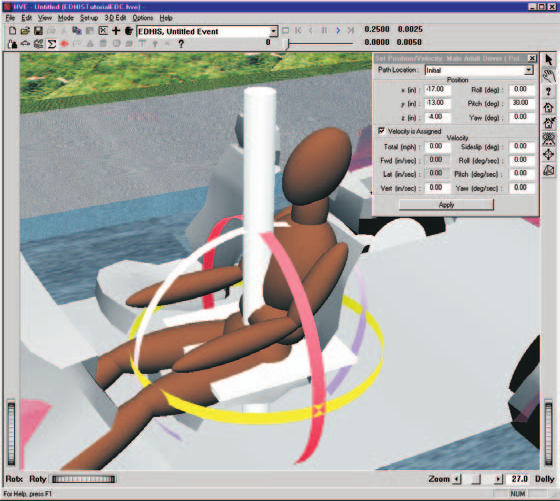Click the question mark help toolbar icon
The width and height of the screenshot is (560, 501).
click(181, 44)
